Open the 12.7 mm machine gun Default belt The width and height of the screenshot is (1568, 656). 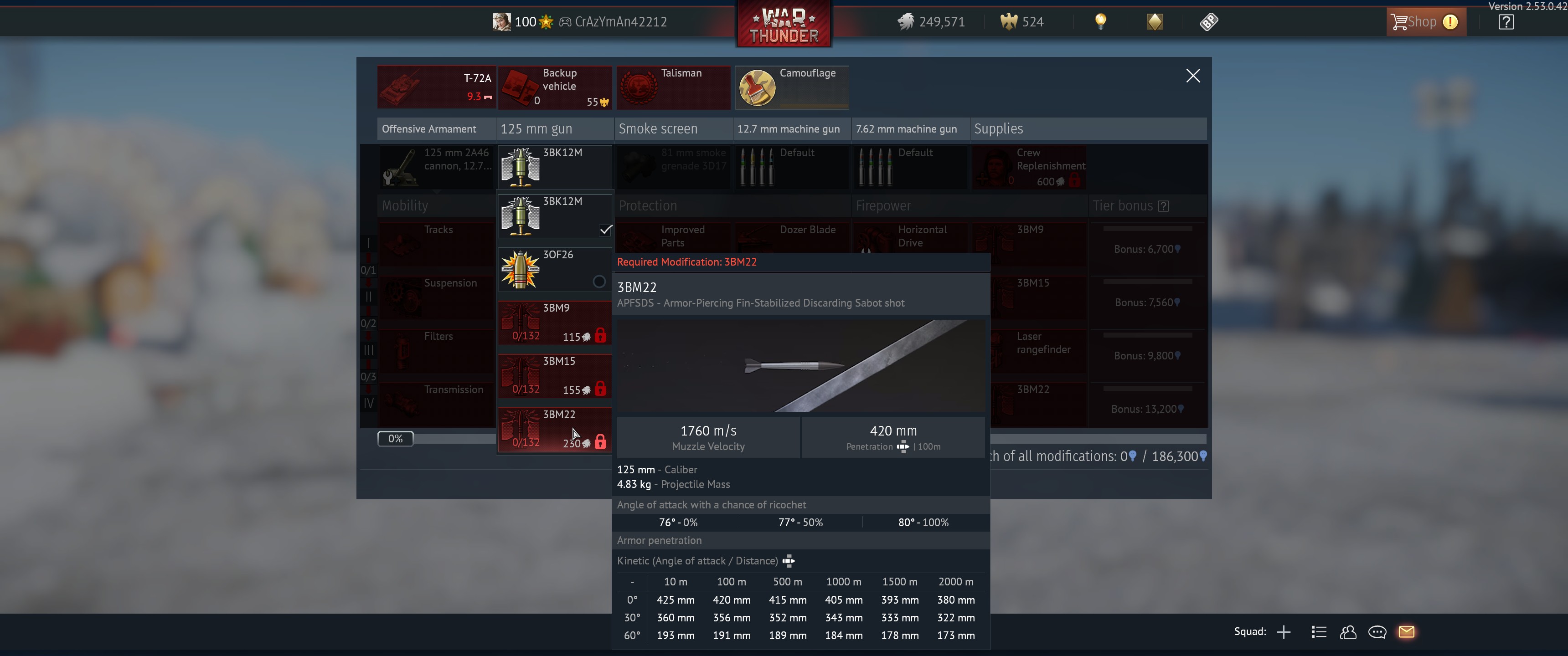(x=791, y=166)
